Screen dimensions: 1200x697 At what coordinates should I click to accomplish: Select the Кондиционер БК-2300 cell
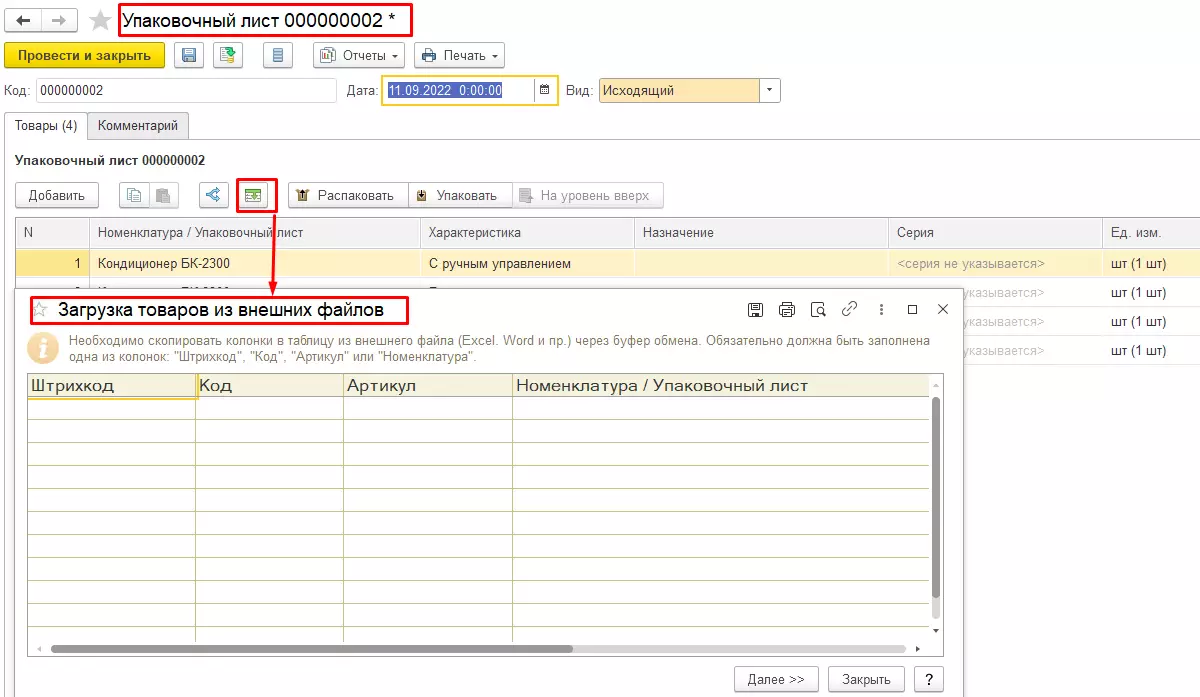tap(254, 264)
